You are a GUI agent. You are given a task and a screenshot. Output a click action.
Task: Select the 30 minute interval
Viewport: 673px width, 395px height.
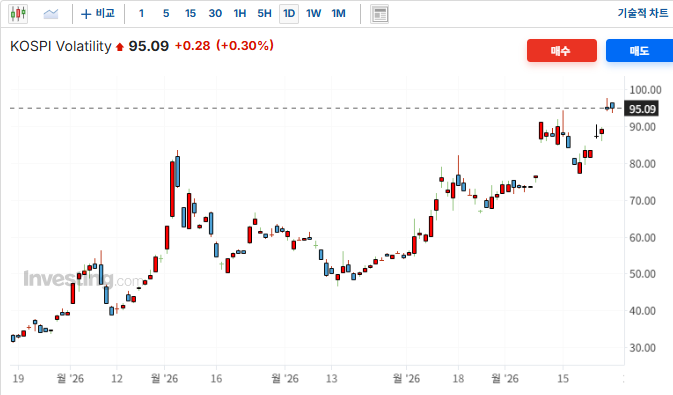click(x=215, y=14)
